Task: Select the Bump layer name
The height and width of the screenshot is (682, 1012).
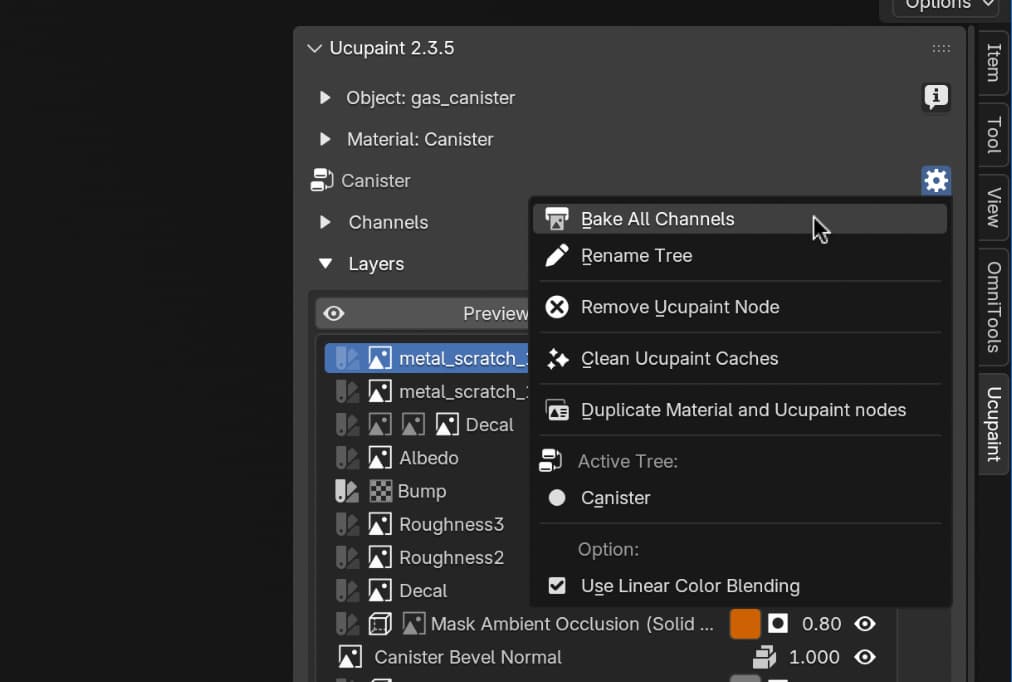Action: (422, 491)
